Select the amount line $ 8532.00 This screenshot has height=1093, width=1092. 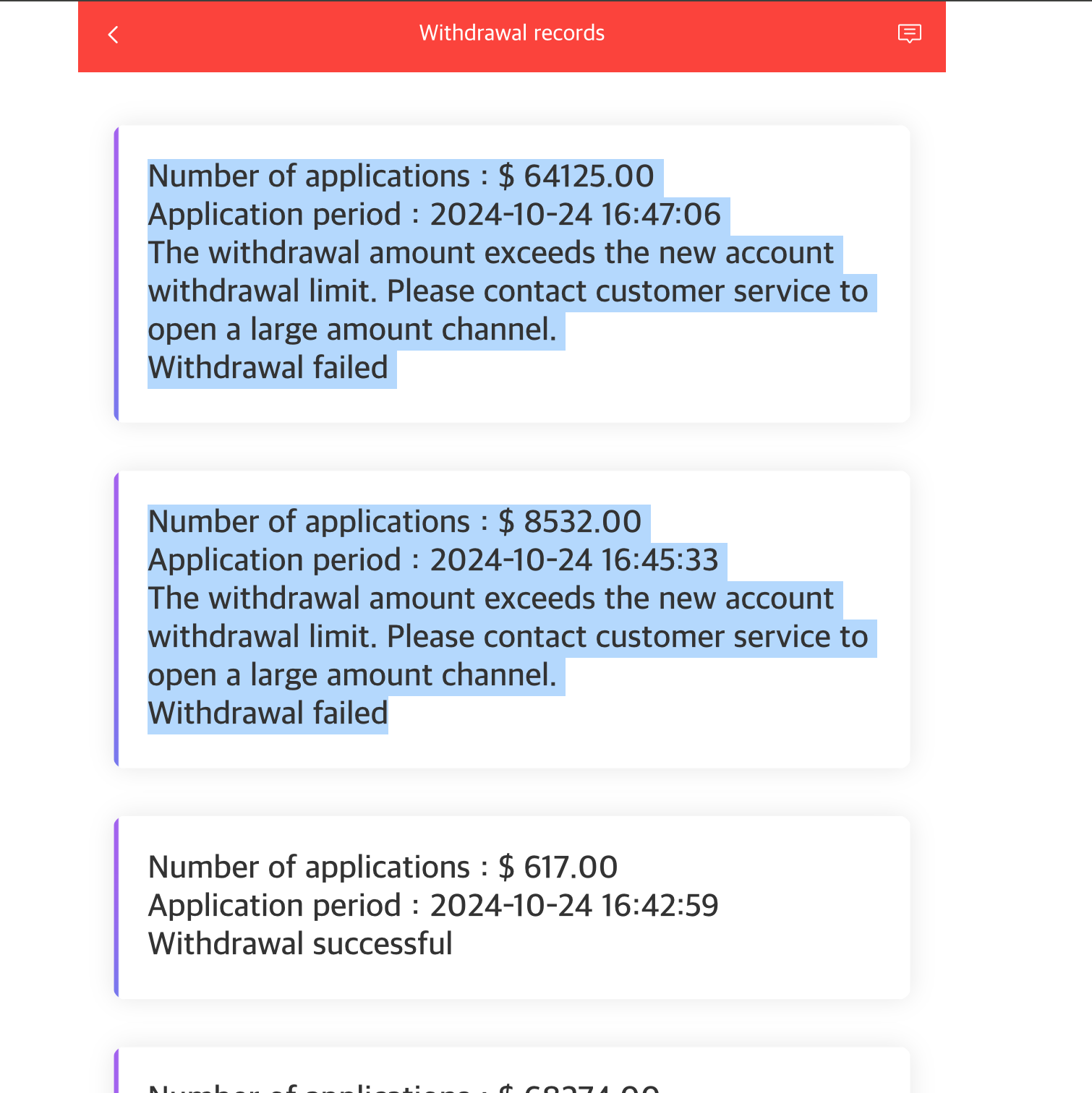click(x=395, y=522)
